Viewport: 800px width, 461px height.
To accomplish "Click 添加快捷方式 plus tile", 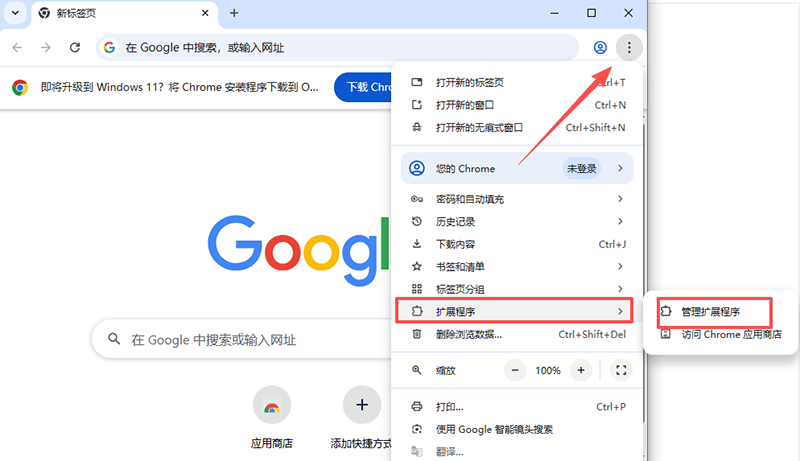I will pos(361,417).
